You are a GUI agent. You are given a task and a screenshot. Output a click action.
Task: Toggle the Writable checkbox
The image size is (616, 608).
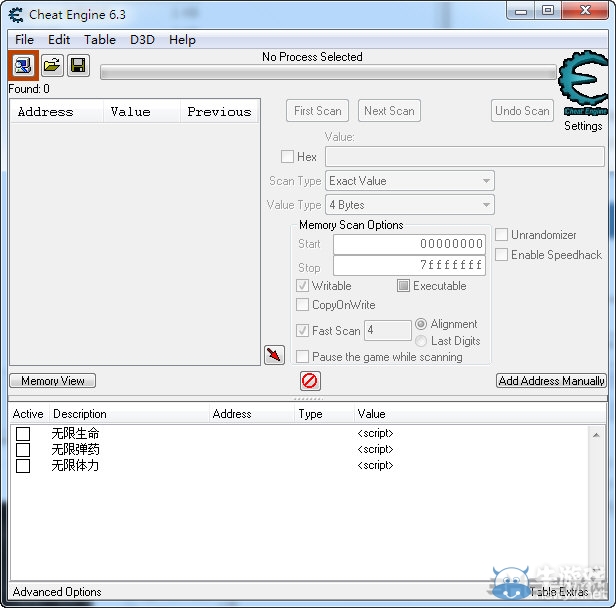[302, 286]
